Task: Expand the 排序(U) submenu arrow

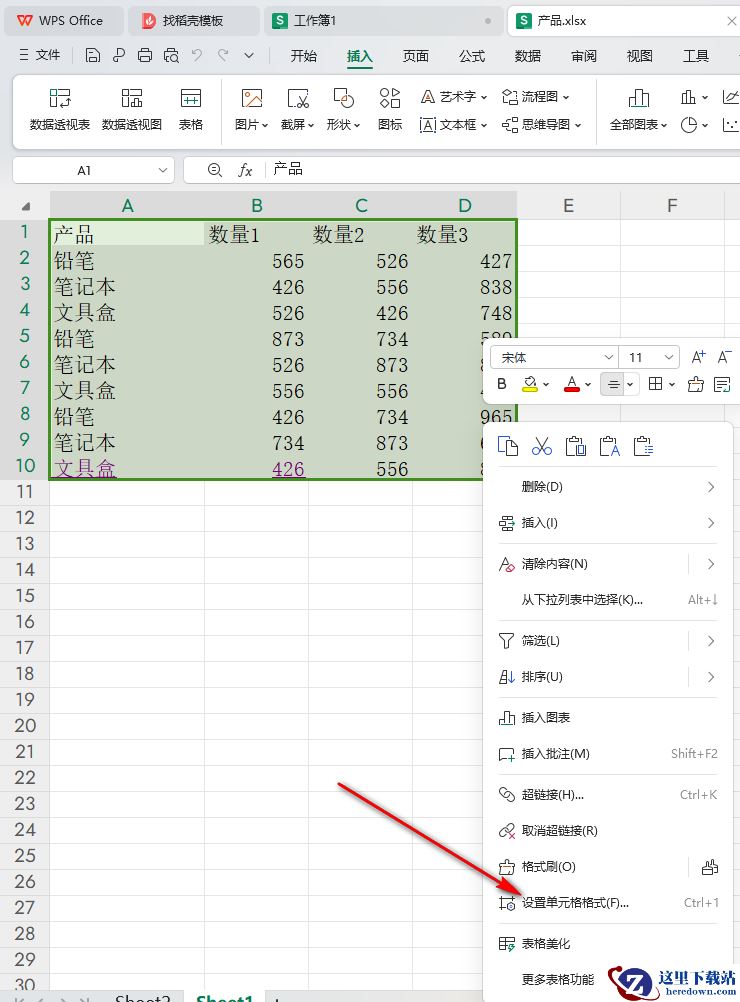Action: 711,677
